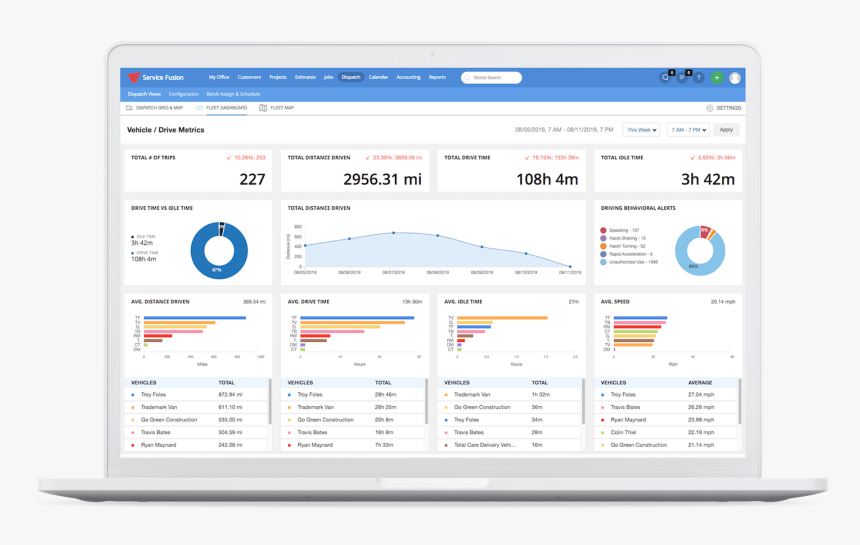Open the user profile avatar
Viewport: 860px width, 545px height.
(x=735, y=78)
